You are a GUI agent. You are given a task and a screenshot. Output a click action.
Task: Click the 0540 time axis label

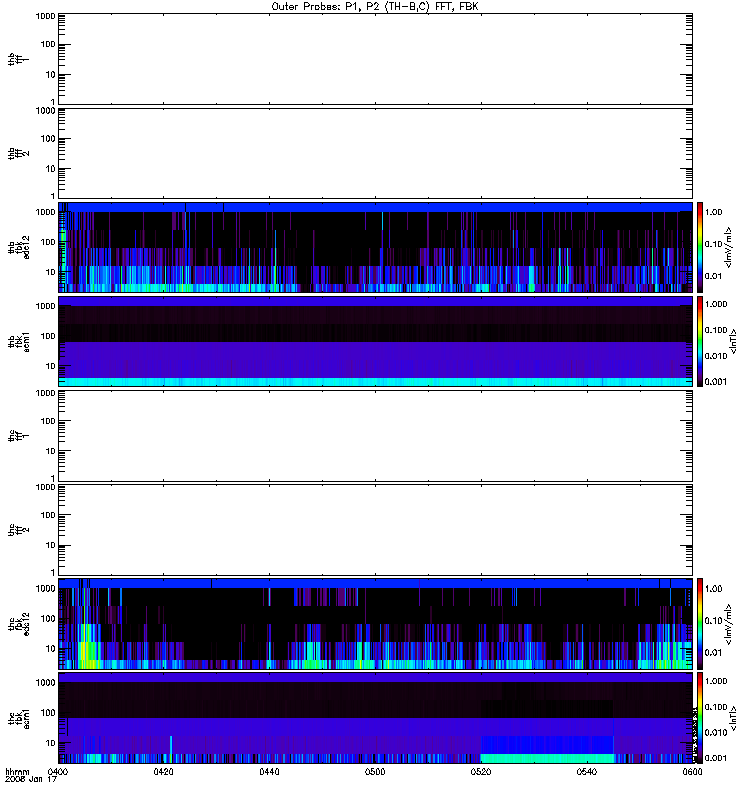pos(587,772)
